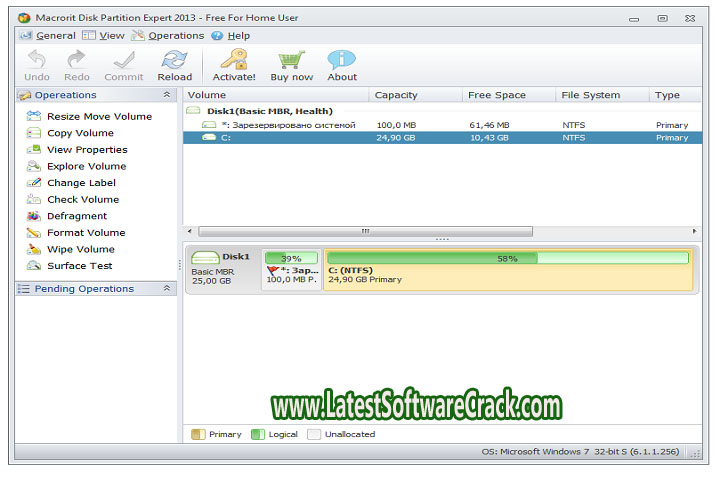
Task: Click the 100,0 MB reserved partition block
Action: pyautogui.click(x=292, y=270)
